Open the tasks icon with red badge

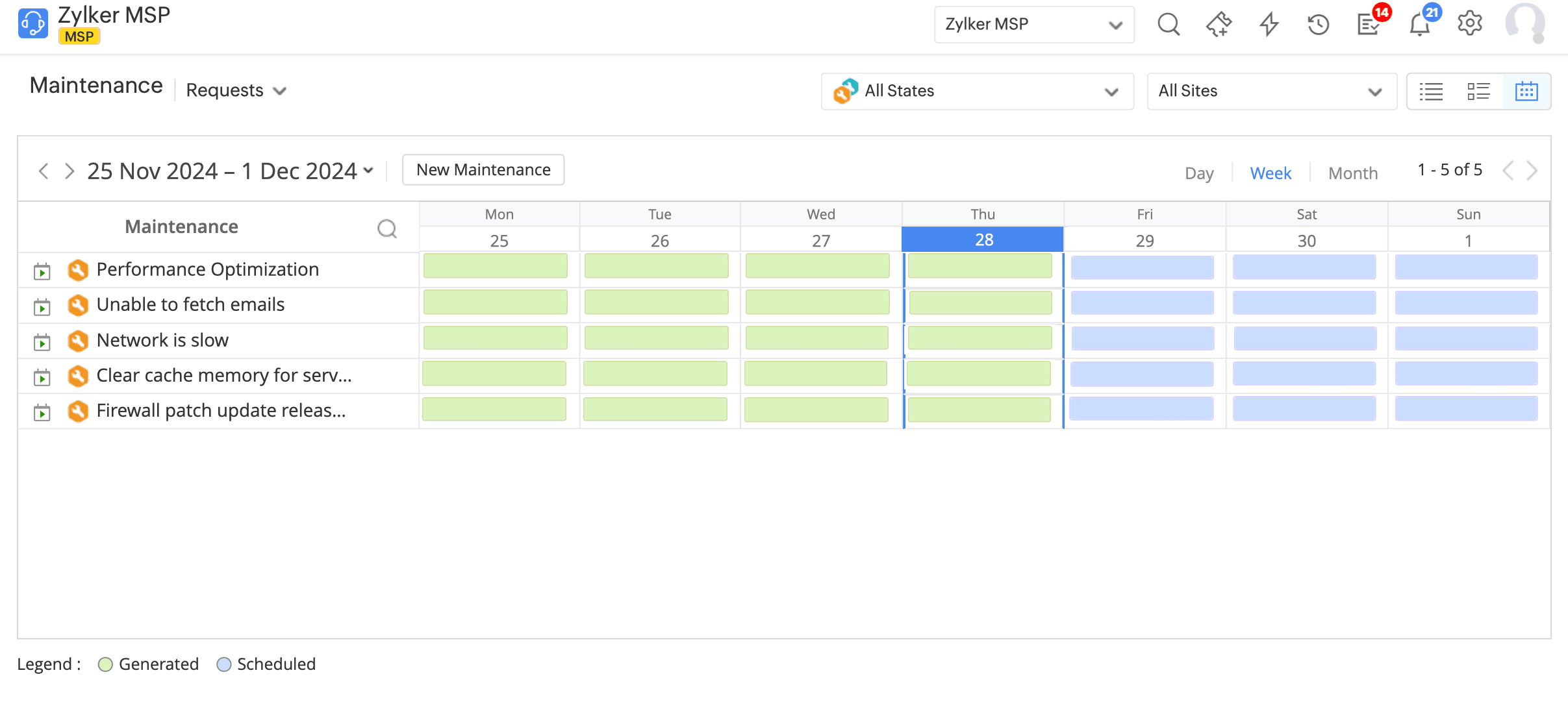coord(1368,25)
